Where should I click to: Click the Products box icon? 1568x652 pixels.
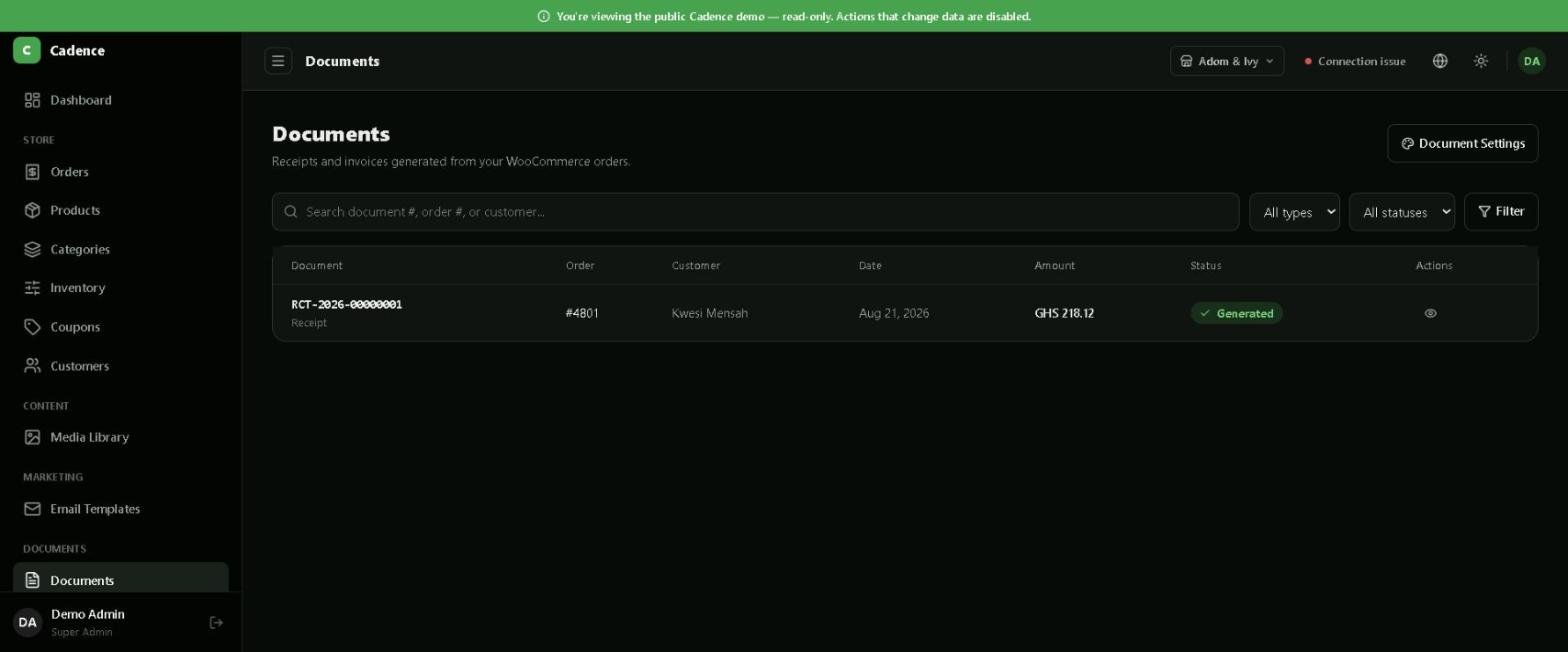[x=32, y=210]
